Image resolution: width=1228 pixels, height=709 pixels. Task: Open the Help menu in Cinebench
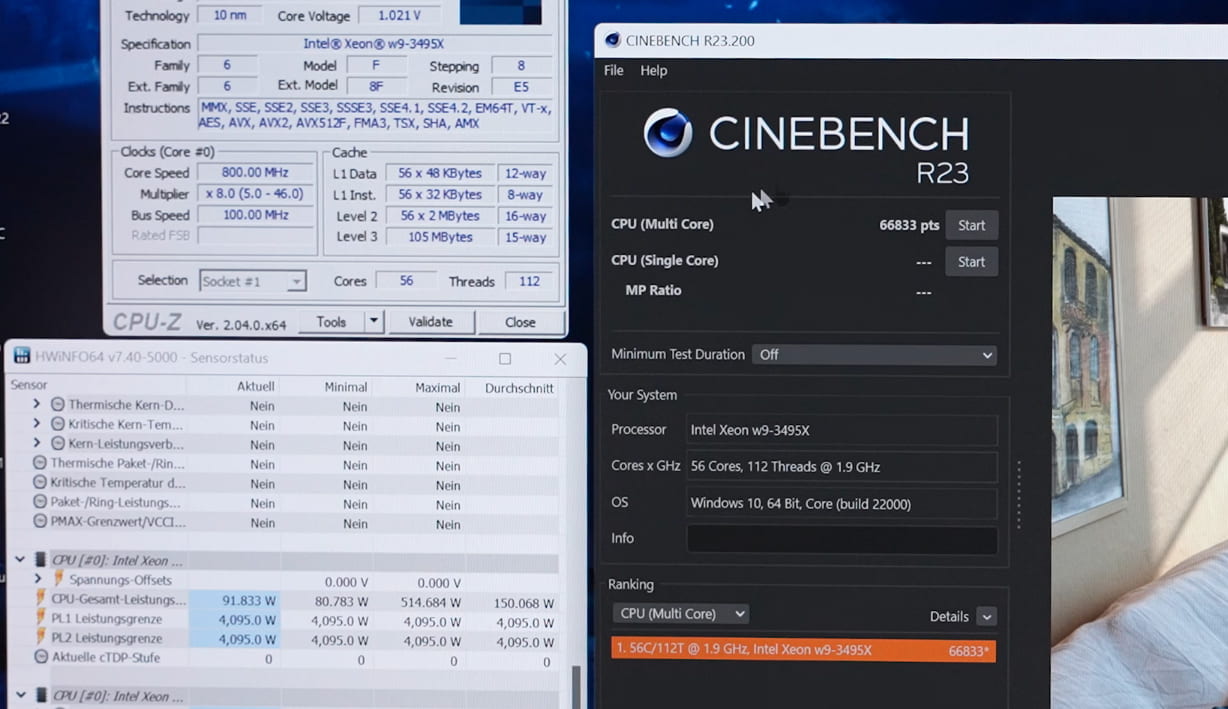(x=654, y=70)
